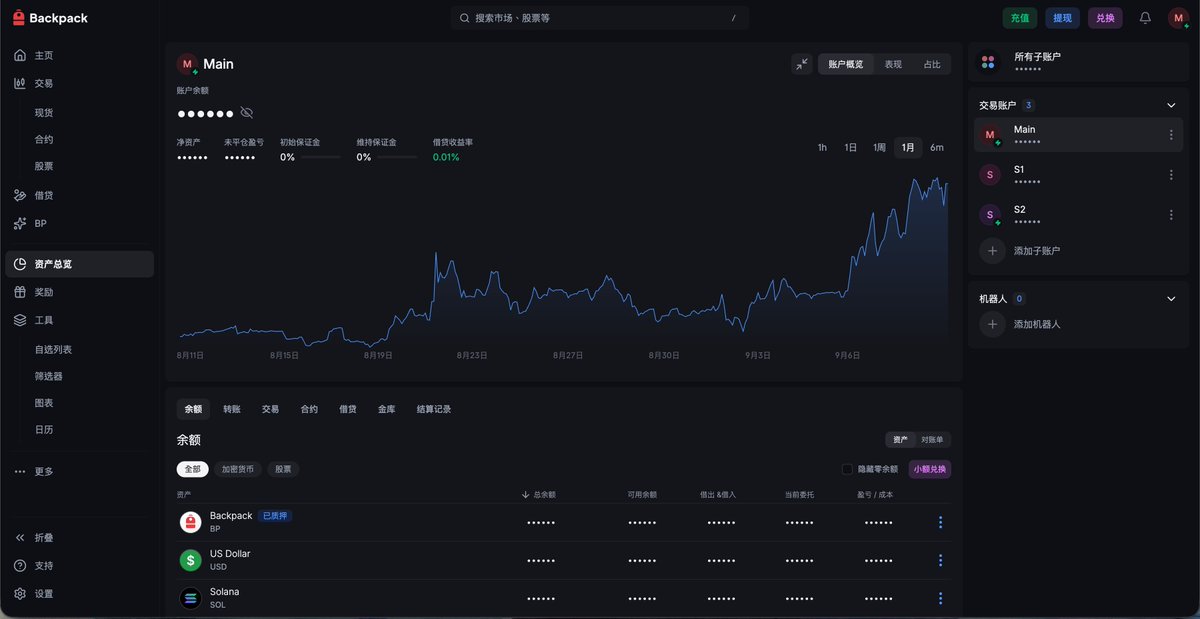Viewport: 1200px width, 619px height.
Task: Open the 转账 tab
Action: [x=232, y=409]
